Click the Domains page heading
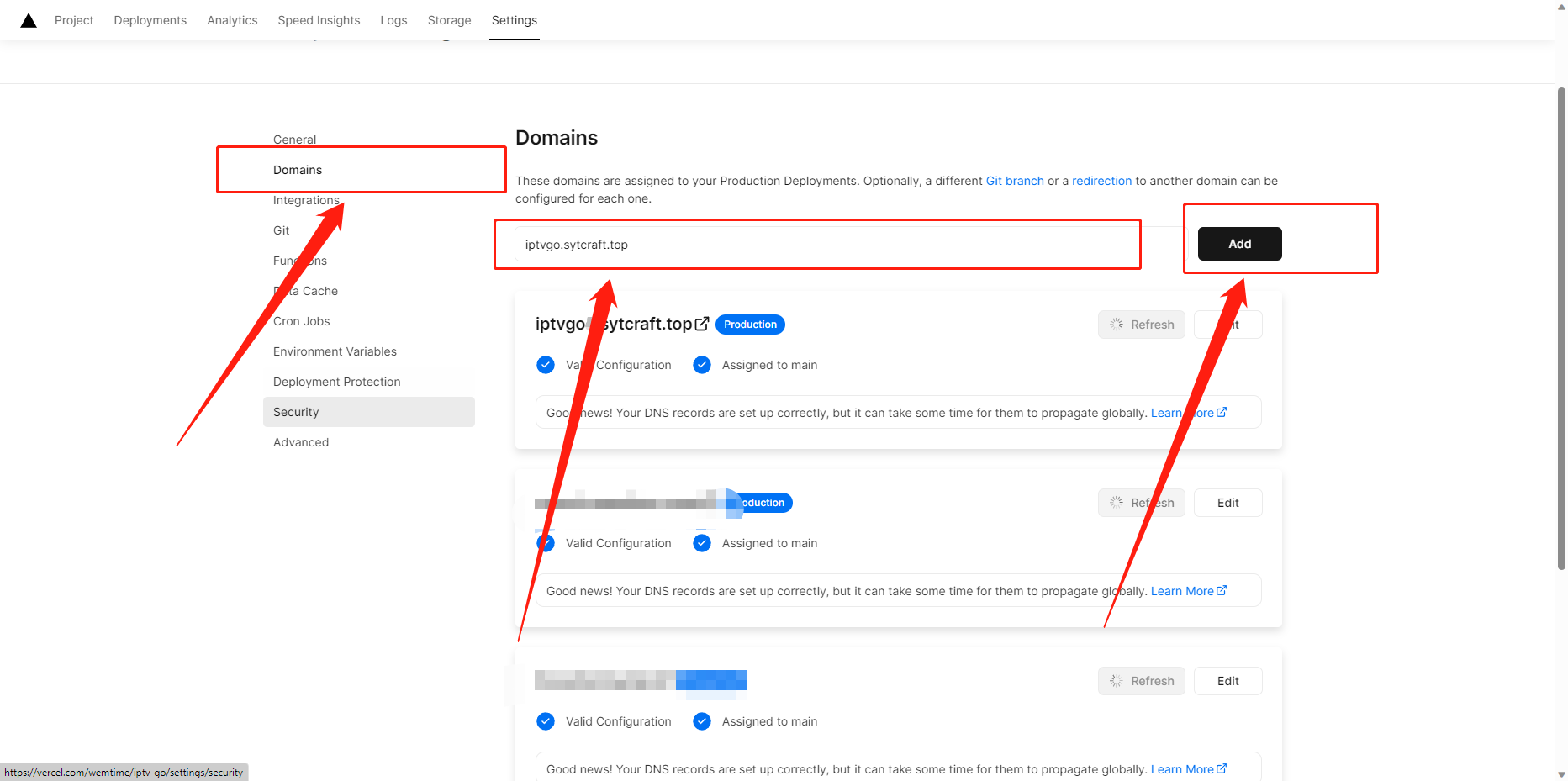Image resolution: width=1568 pixels, height=781 pixels. 557,138
